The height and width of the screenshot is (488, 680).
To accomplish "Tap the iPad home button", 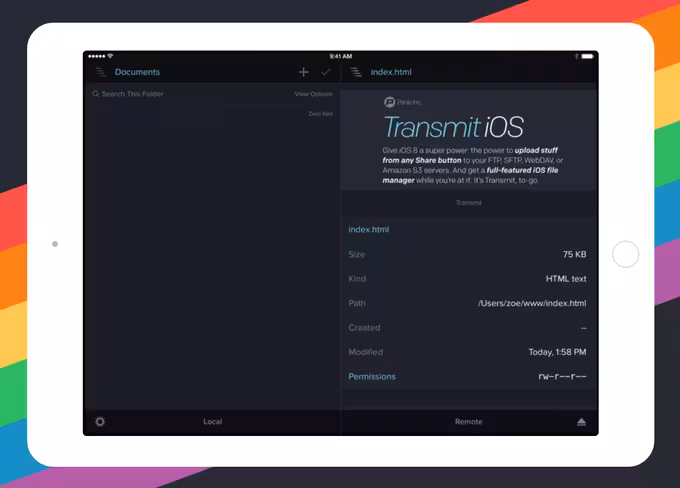I will [625, 254].
